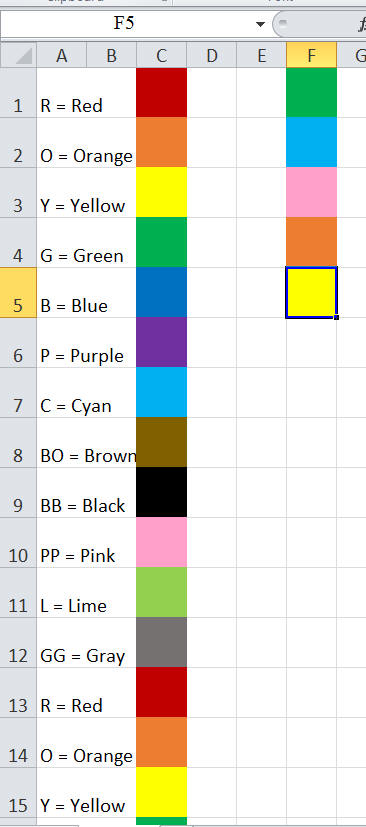Image resolution: width=366 pixels, height=827 pixels.
Task: Click the black swatch in C9
Action: (x=161, y=492)
